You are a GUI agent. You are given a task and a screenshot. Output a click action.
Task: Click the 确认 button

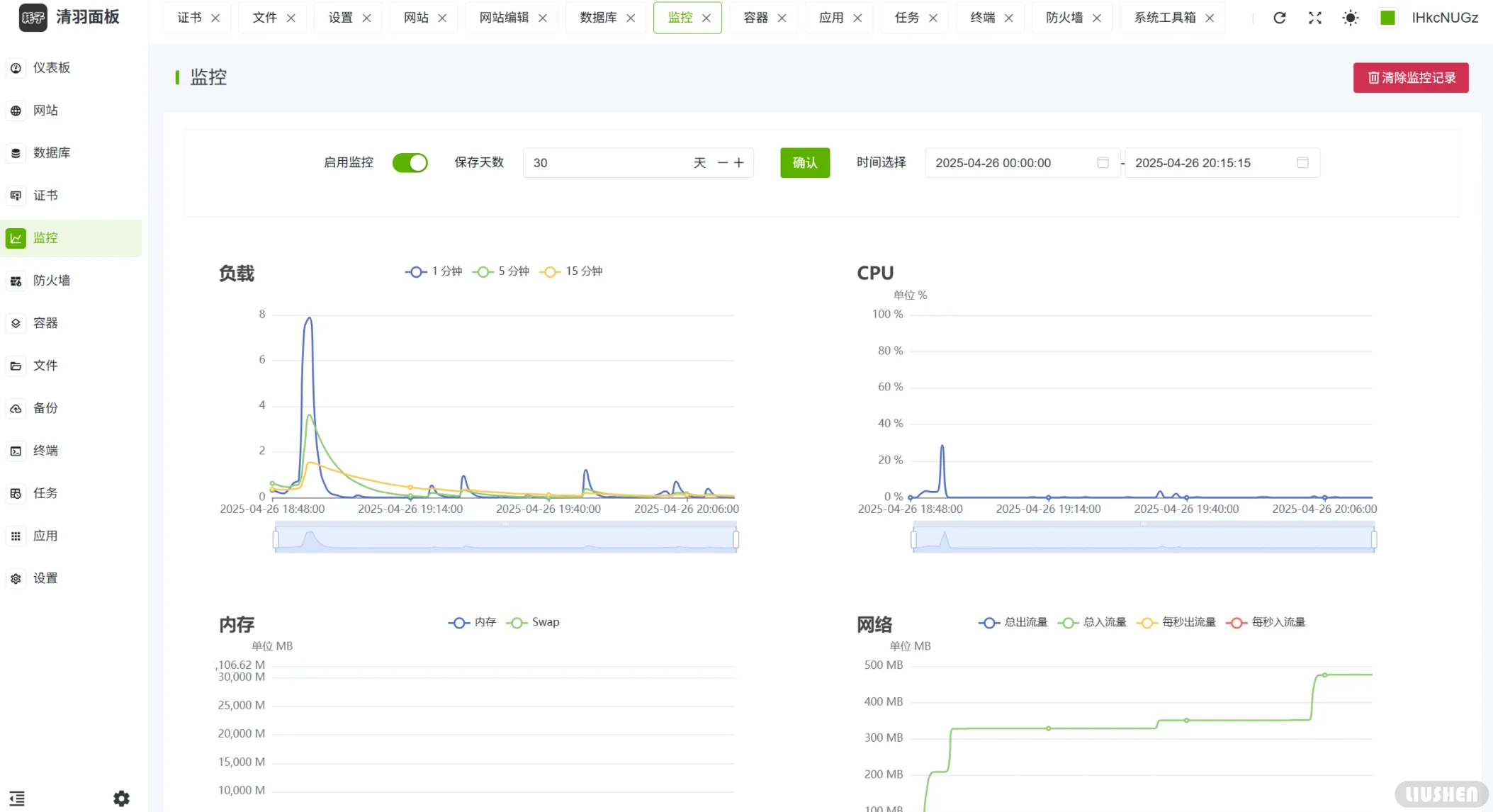[804, 162]
